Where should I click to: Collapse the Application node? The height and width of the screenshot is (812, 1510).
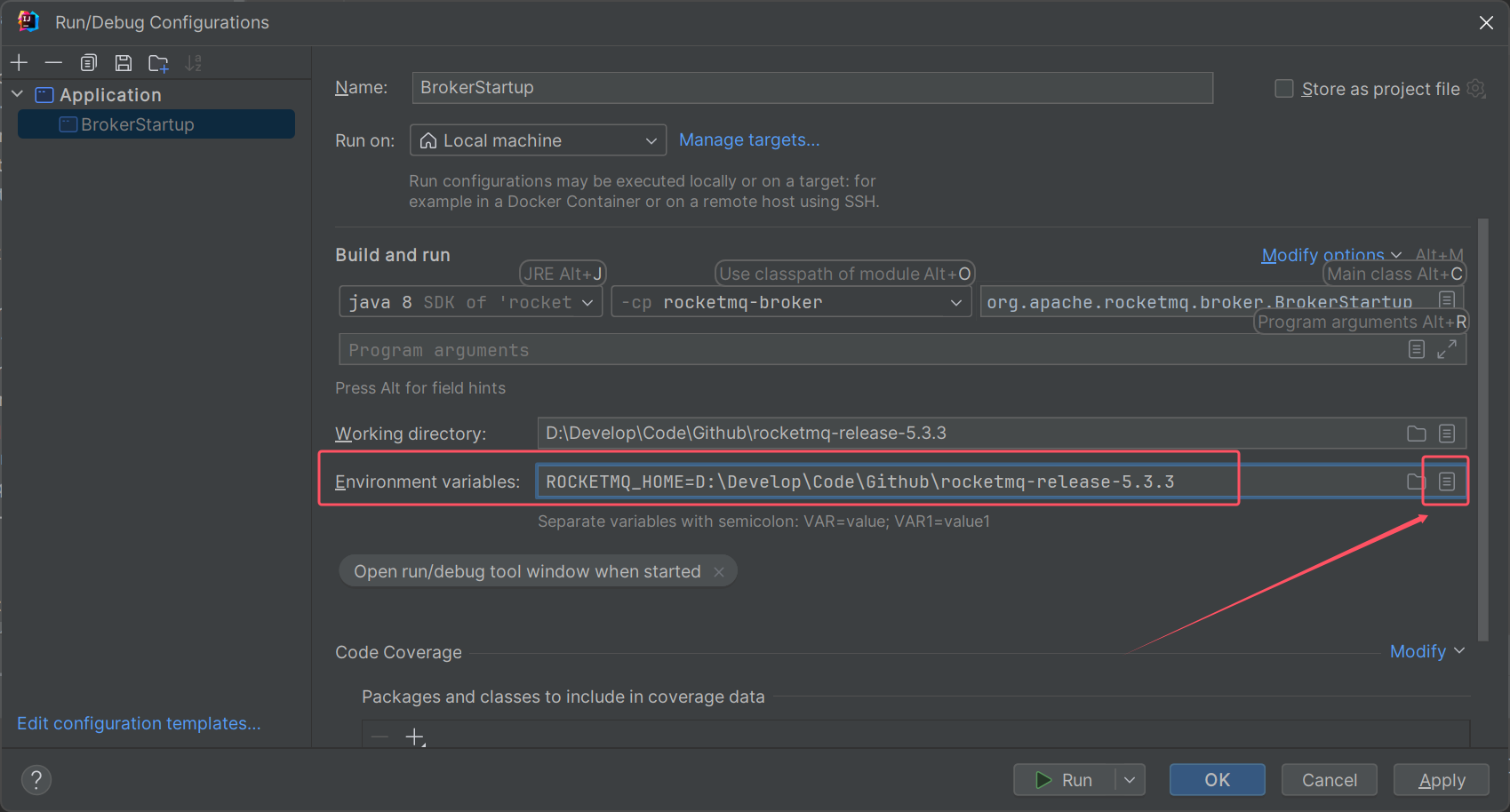(x=17, y=94)
